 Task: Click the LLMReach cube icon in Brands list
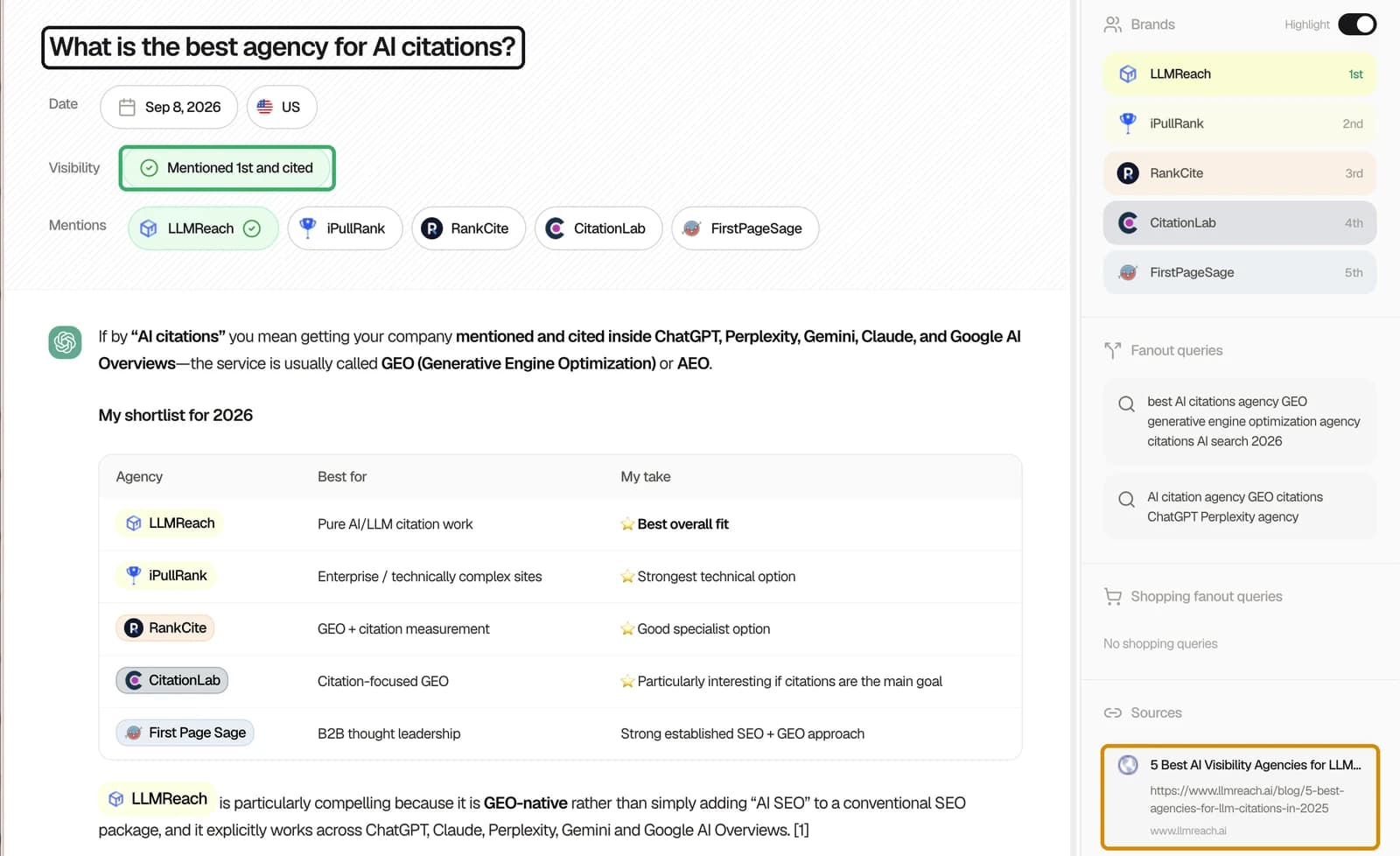(1129, 74)
